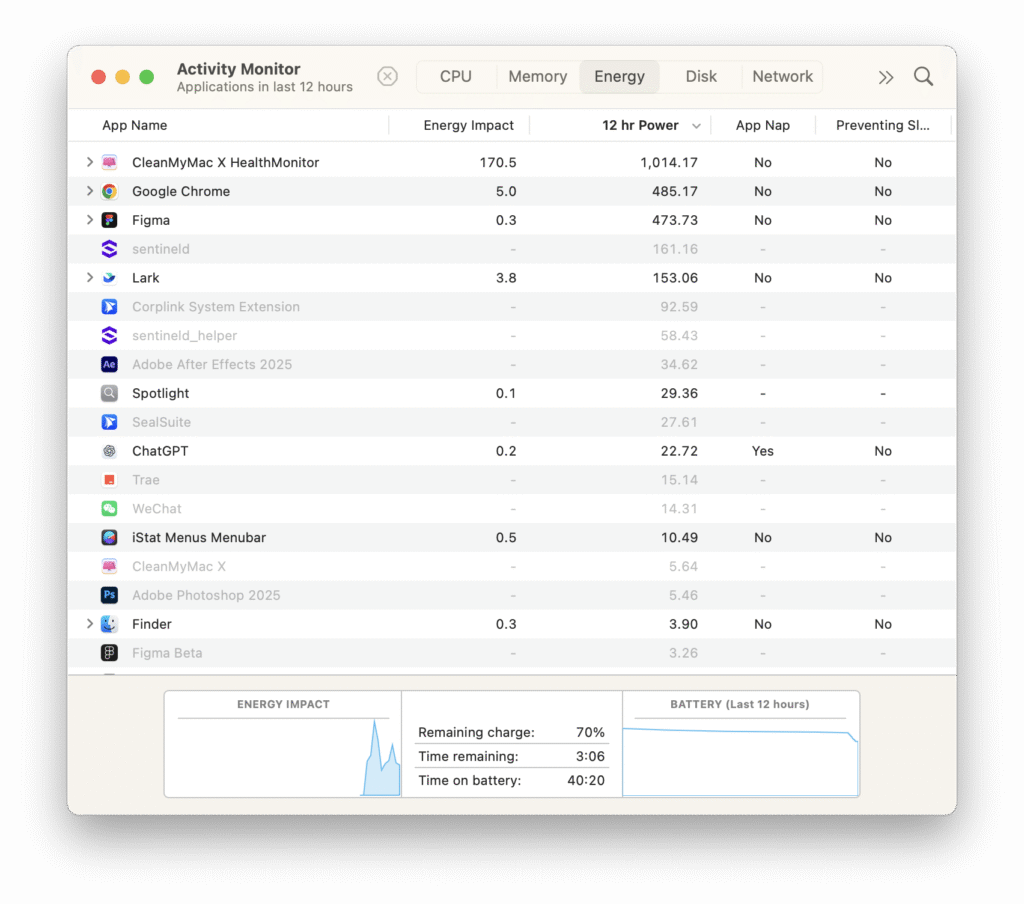This screenshot has height=904, width=1024.
Task: Sort by 12 hr Power column header
Action: tap(640, 125)
